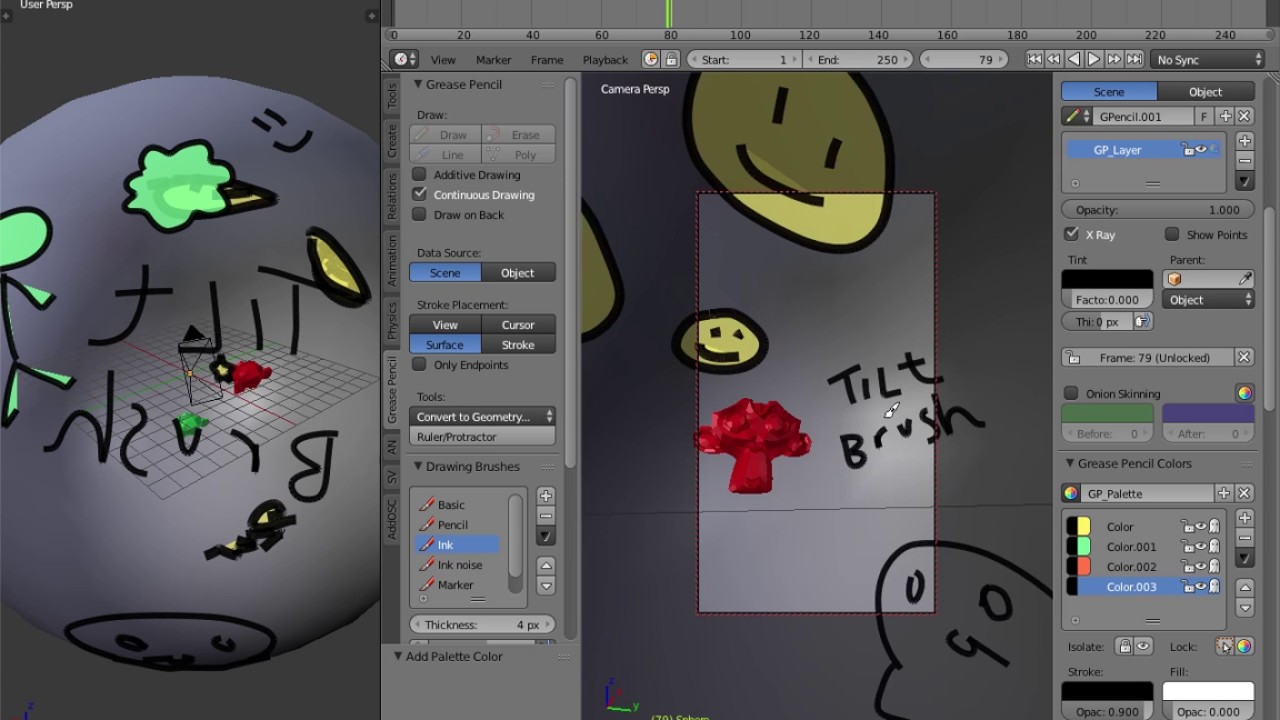
Task: Toggle the fake user F button for GPencil.001
Action: pos(1204,116)
